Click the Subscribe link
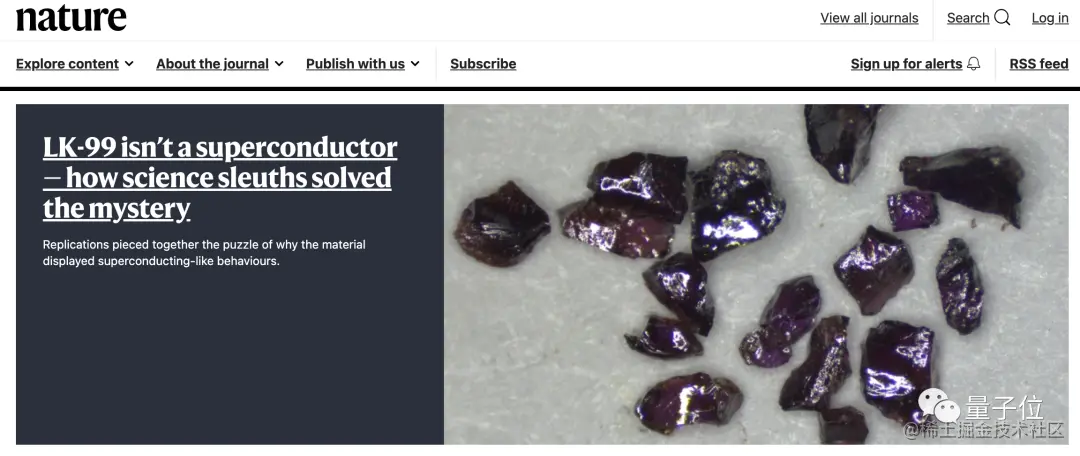 483,63
